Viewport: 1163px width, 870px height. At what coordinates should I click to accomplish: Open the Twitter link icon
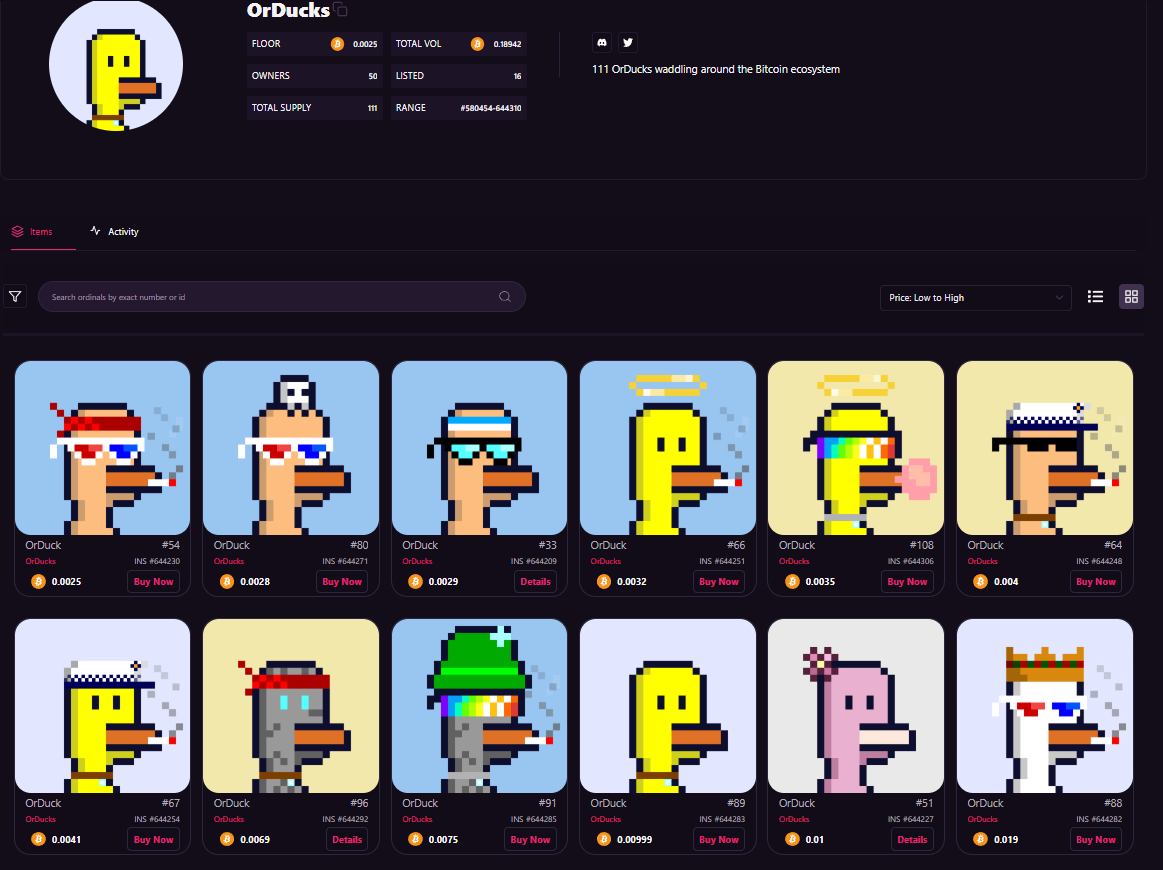[627, 43]
